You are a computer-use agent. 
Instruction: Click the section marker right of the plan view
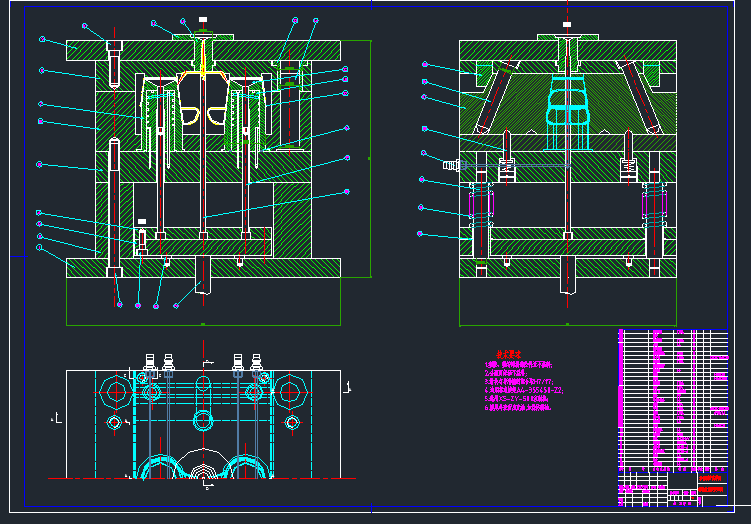[x=348, y=388]
